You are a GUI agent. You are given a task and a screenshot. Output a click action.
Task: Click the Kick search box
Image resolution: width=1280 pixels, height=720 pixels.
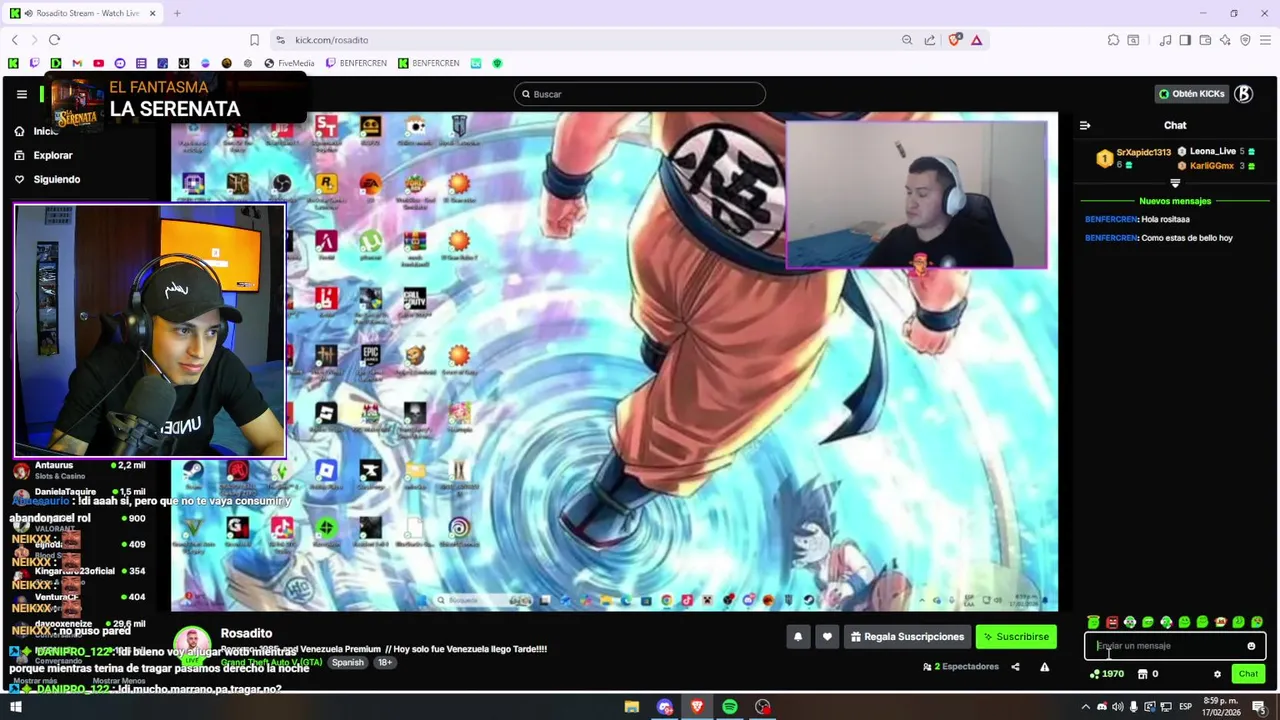coord(640,94)
